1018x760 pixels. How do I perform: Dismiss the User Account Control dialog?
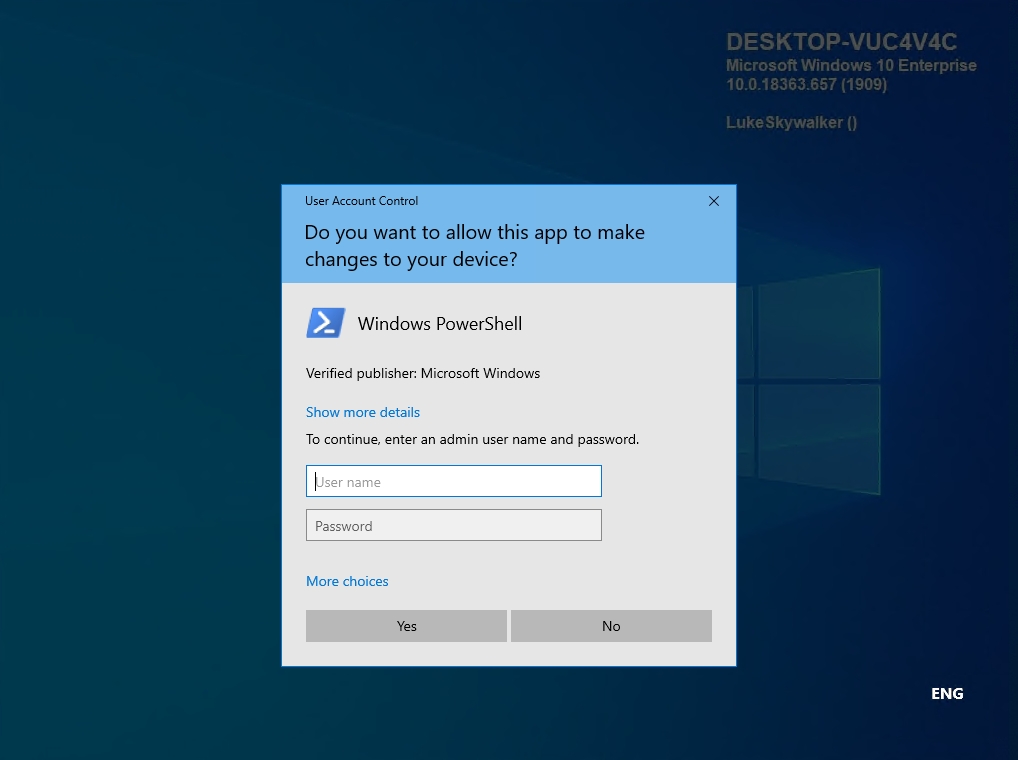click(x=713, y=201)
